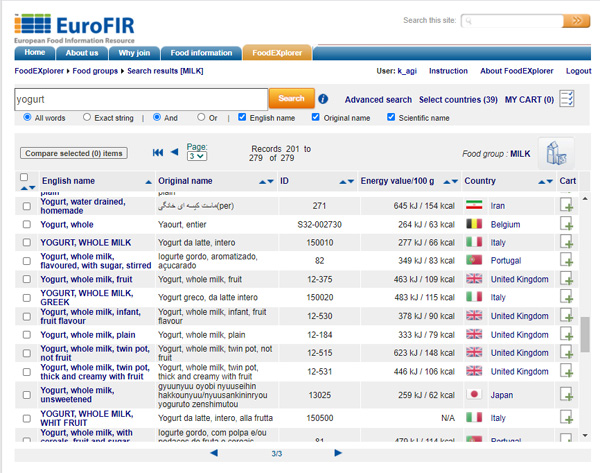Open the Home tab

(x=35, y=53)
